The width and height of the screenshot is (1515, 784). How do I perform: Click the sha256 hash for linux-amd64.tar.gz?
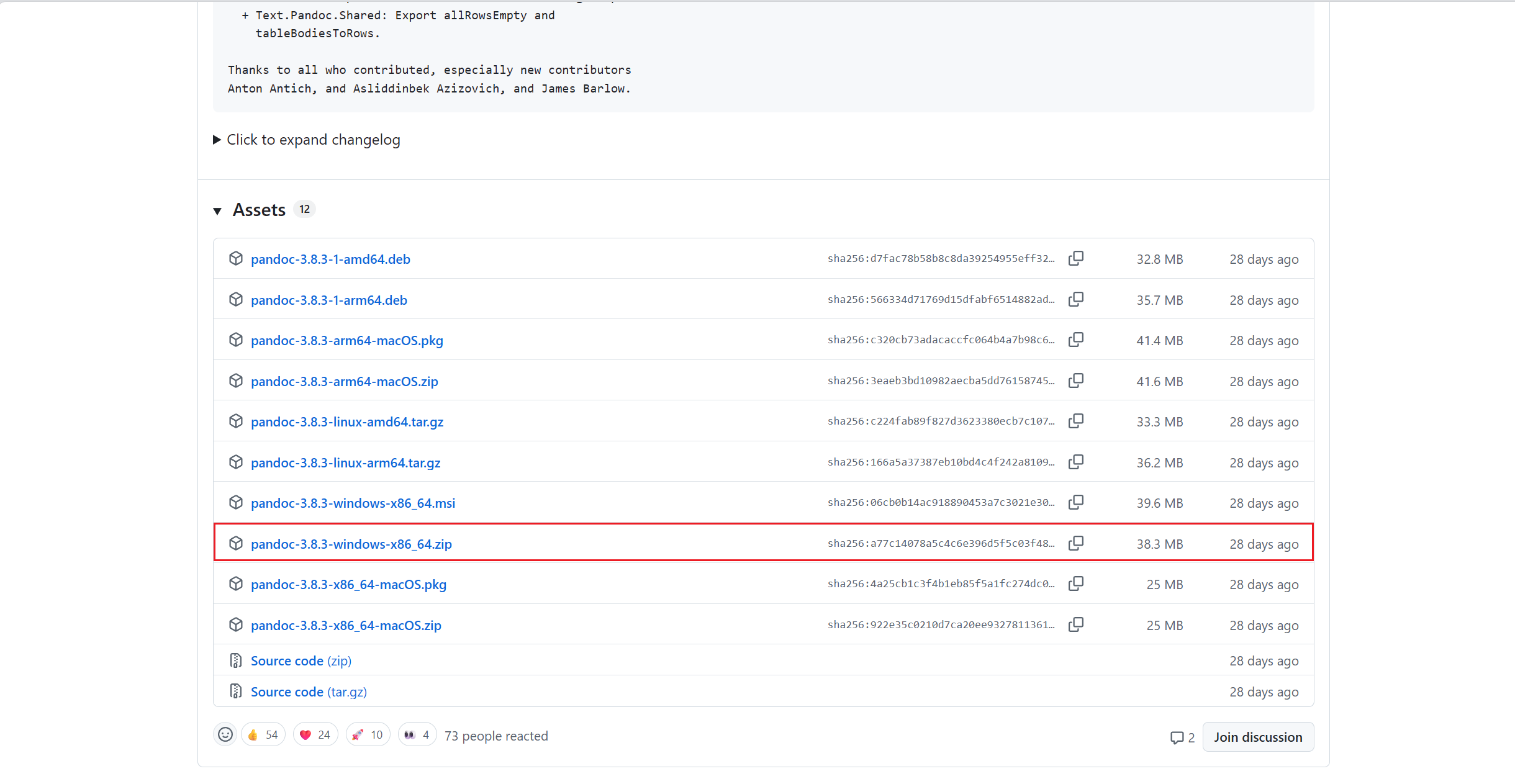tap(941, 421)
